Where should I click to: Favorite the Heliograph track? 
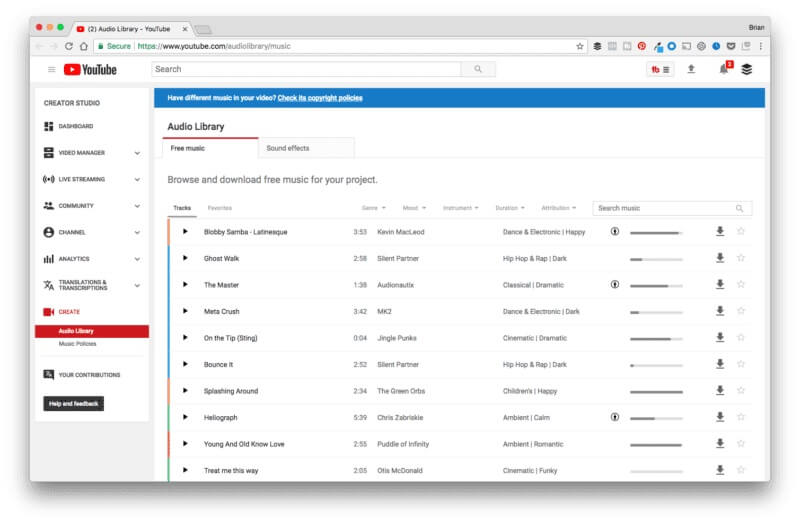[x=741, y=417]
